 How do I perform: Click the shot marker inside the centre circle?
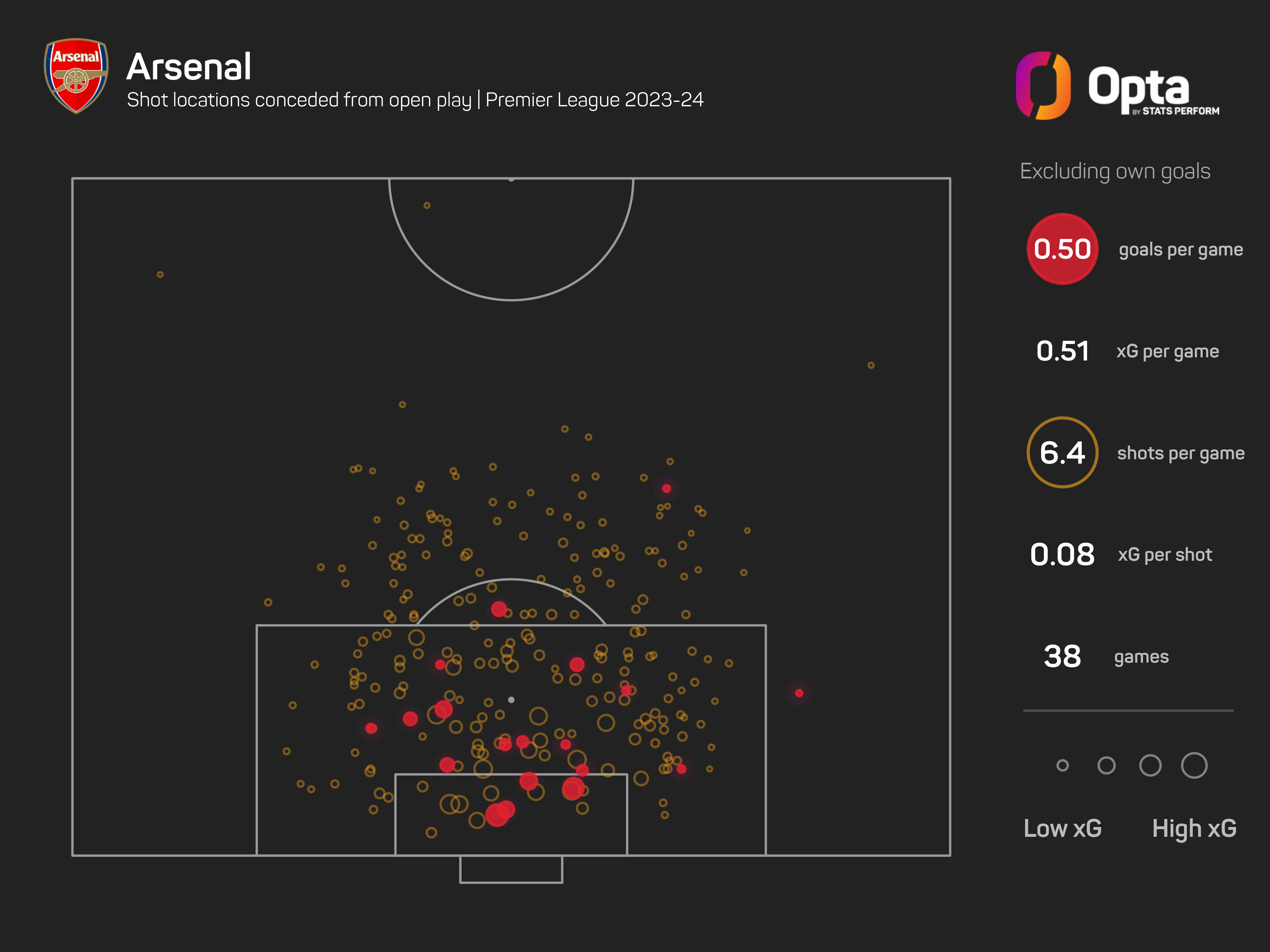427,205
